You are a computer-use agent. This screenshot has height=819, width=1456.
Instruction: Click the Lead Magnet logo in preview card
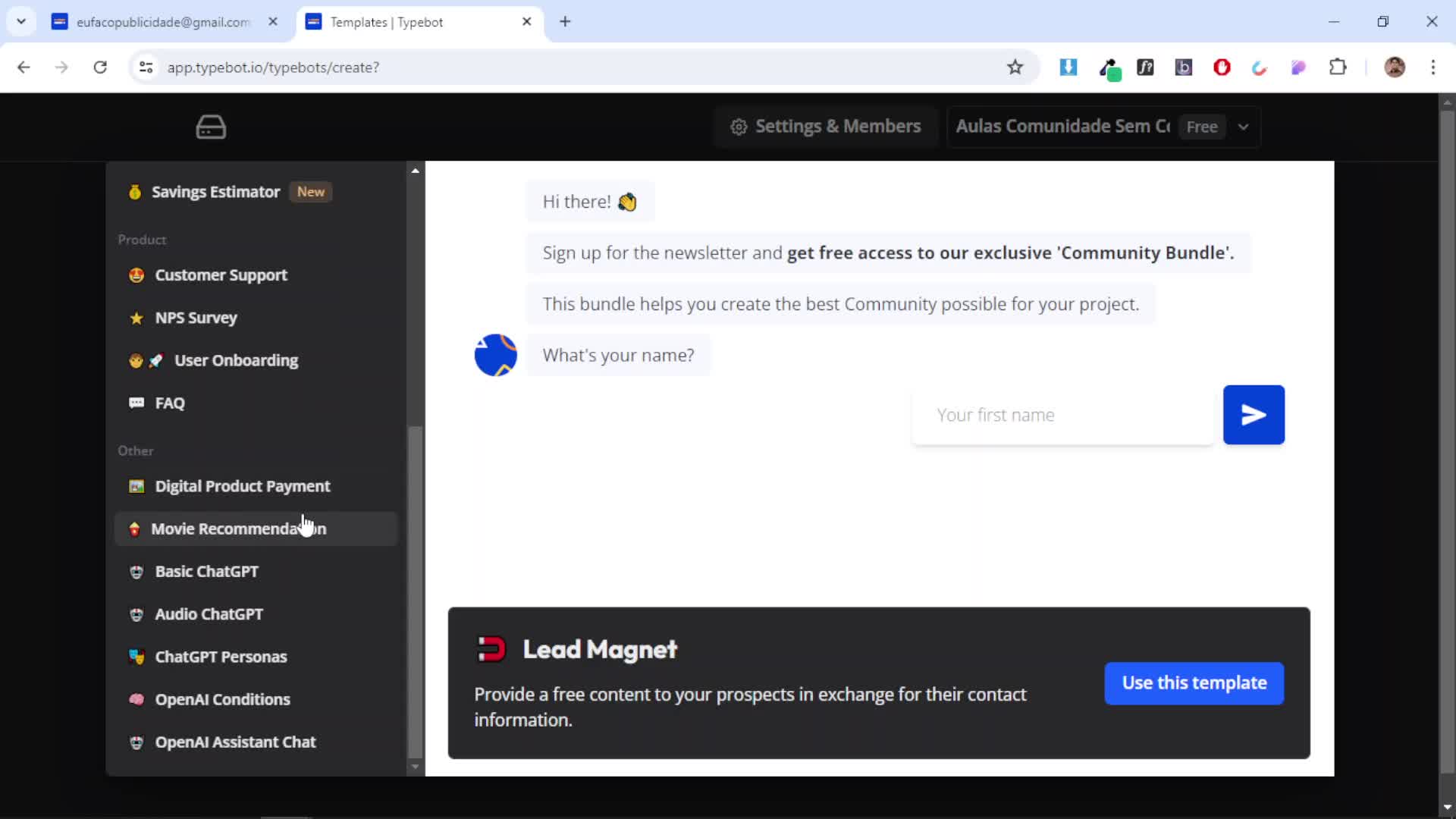(491, 648)
